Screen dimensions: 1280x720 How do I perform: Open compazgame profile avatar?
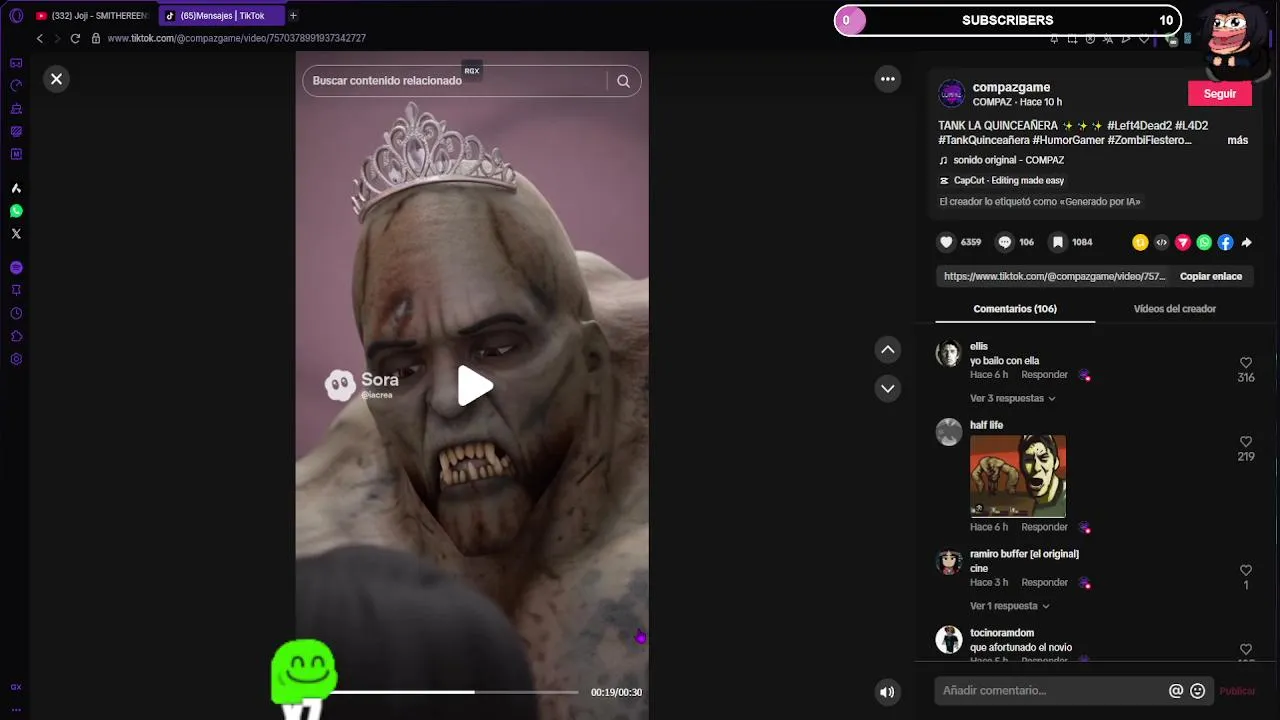coord(951,94)
